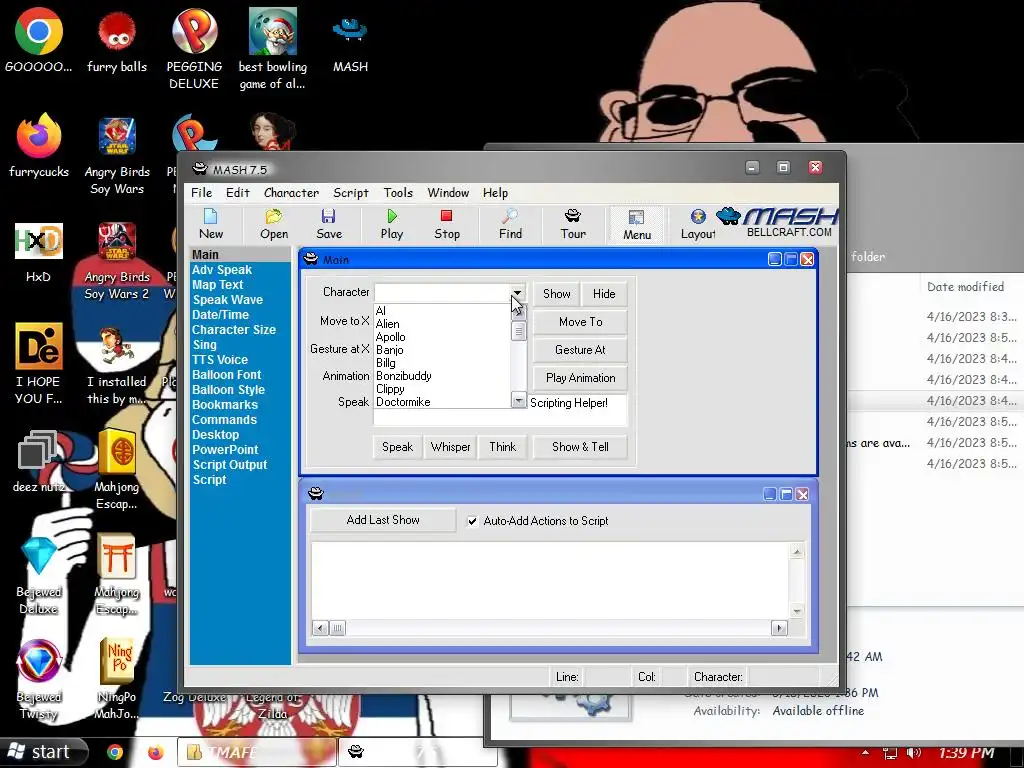Open the Find tool in the toolbar
Screen dimensions: 1024x768
tap(510, 224)
